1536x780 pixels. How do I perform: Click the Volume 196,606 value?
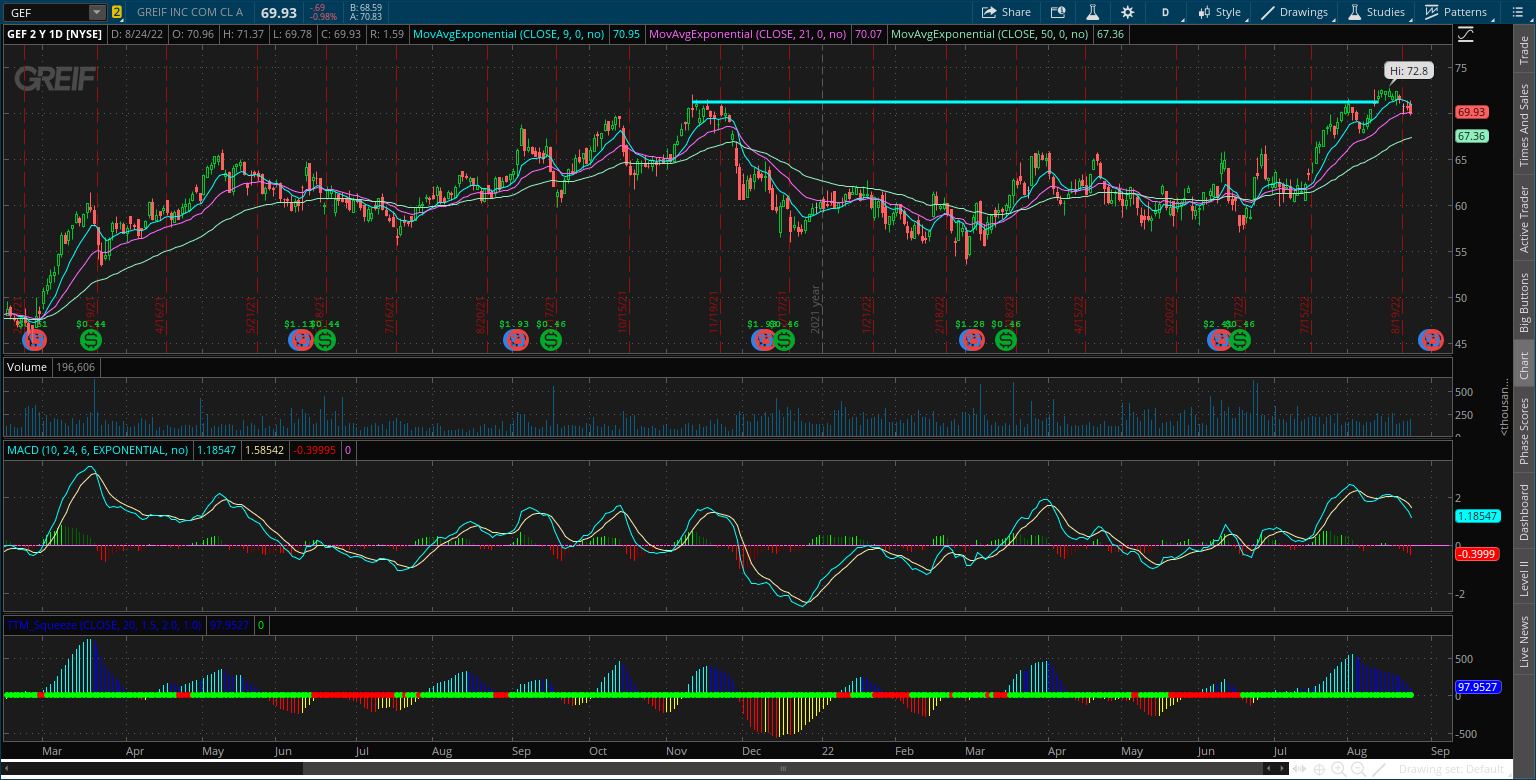click(x=75, y=367)
